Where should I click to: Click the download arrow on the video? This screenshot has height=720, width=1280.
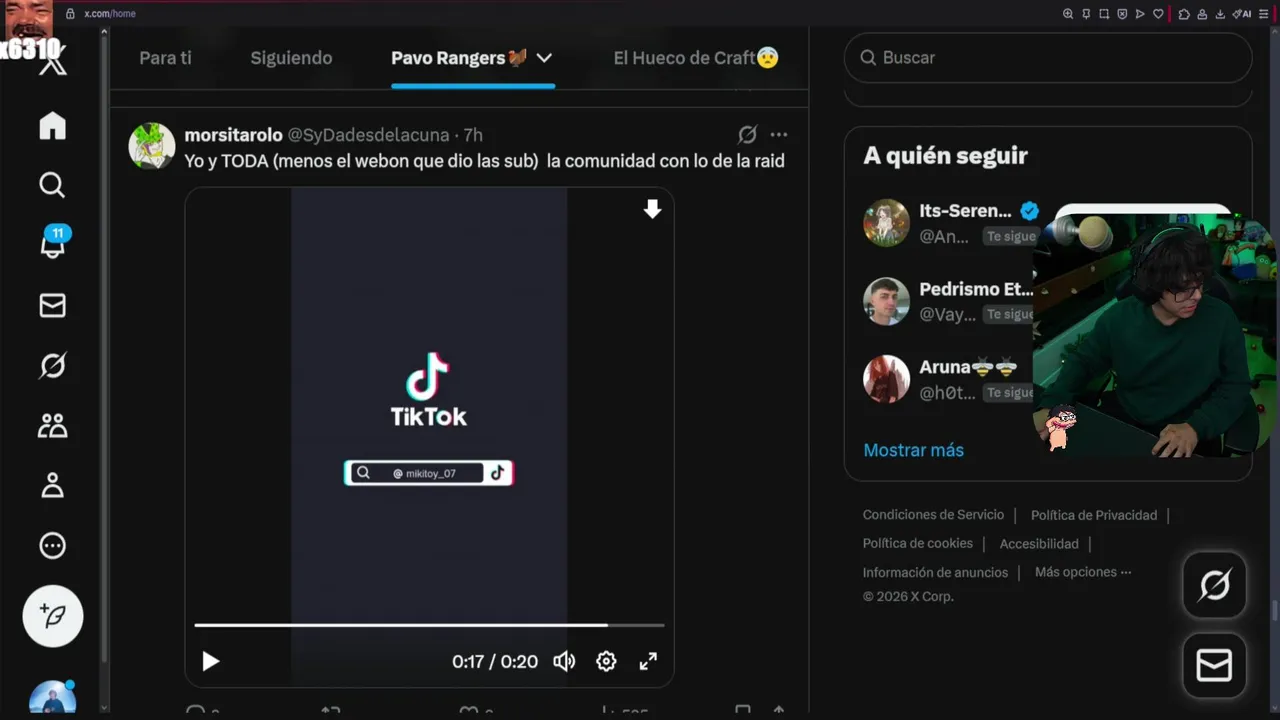(652, 208)
